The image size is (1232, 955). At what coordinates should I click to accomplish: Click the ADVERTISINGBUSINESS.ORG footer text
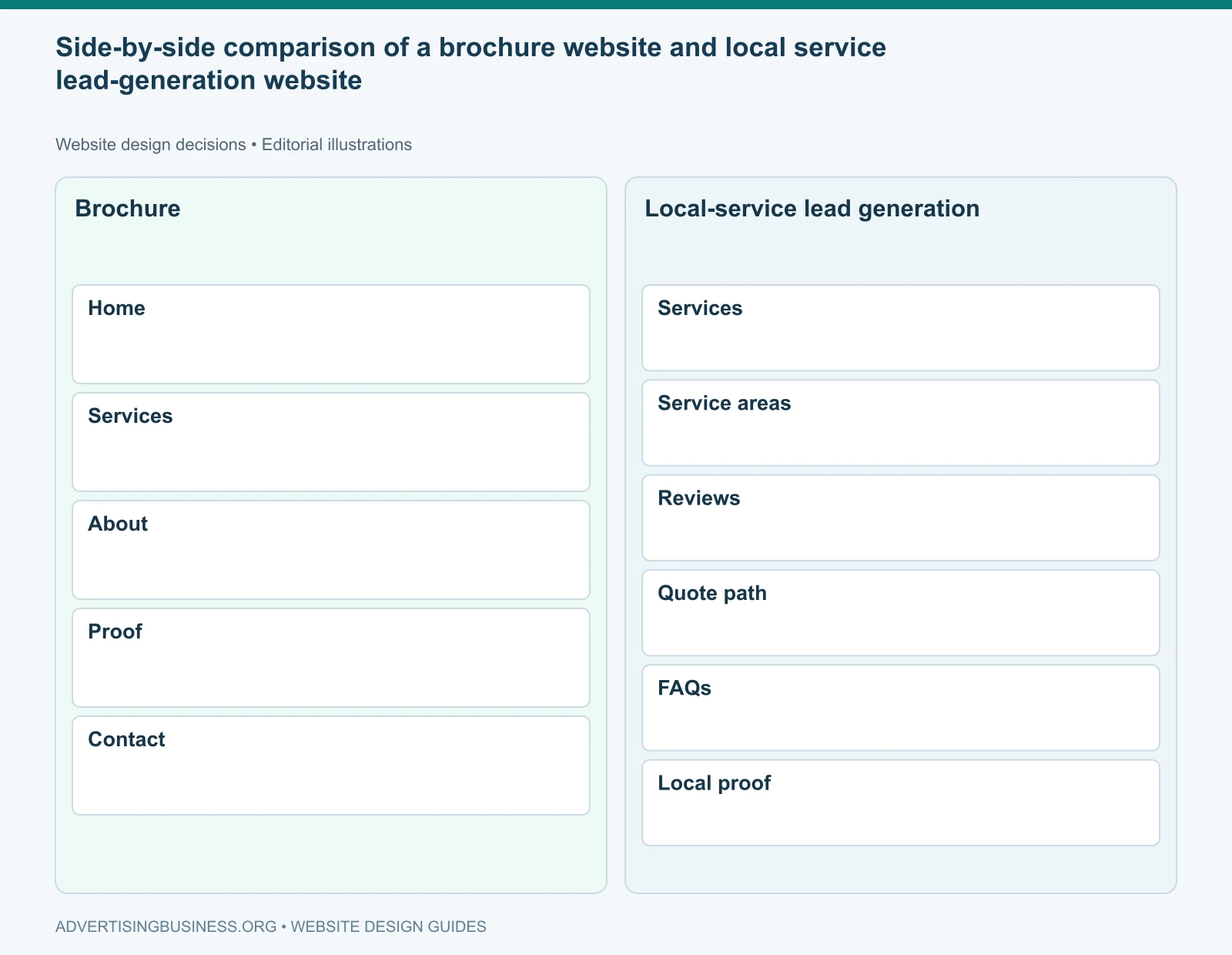[x=271, y=927]
